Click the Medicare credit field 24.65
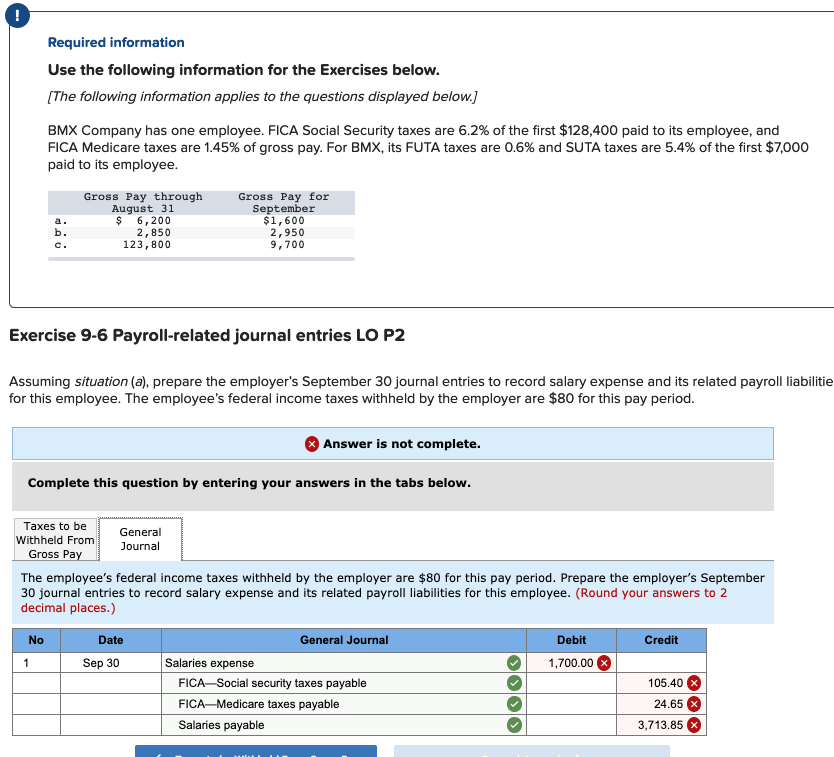Image resolution: width=834 pixels, height=757 pixels. [x=661, y=704]
